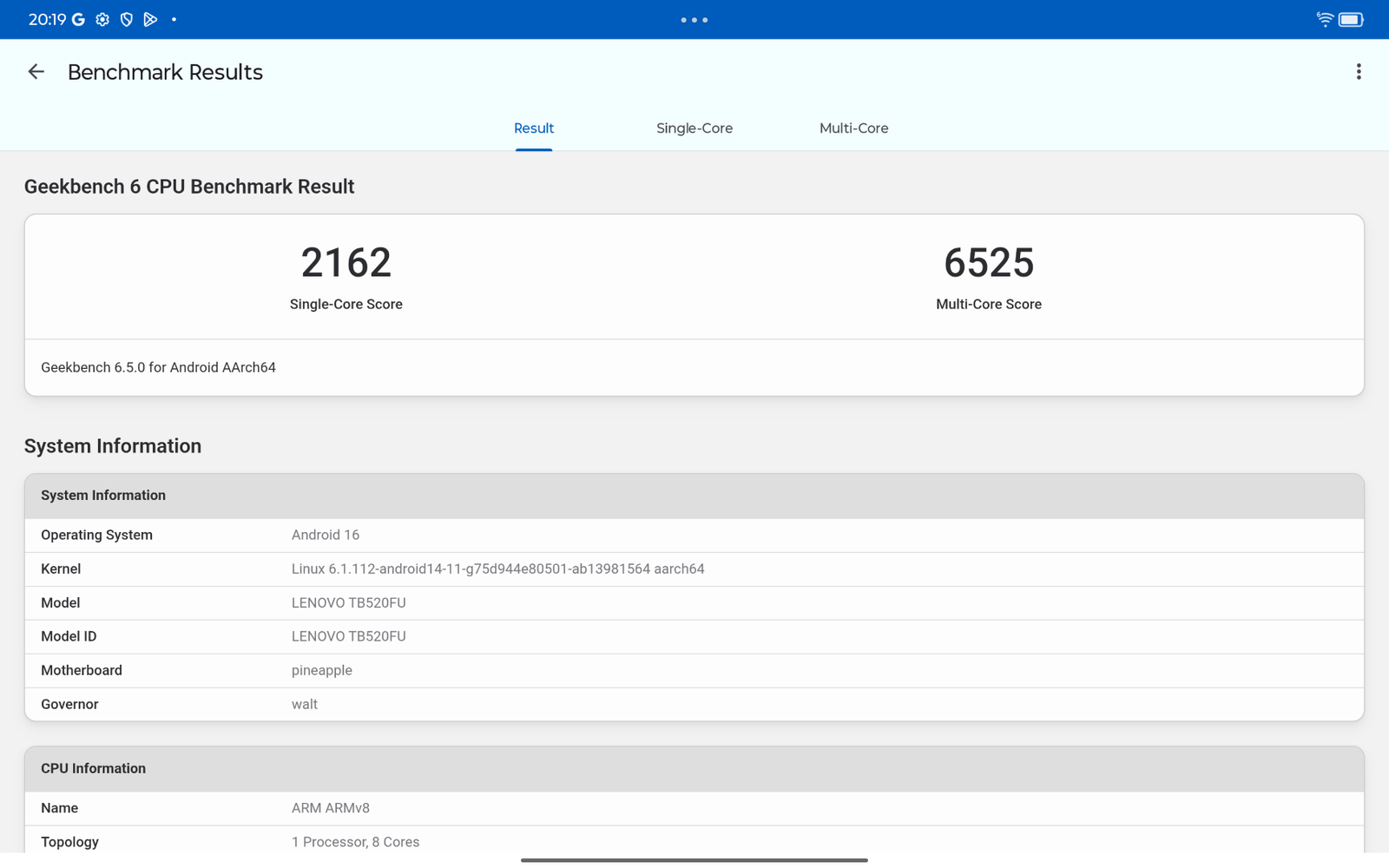Tap the battery status icon
The image size is (1389, 868).
point(1351,19)
